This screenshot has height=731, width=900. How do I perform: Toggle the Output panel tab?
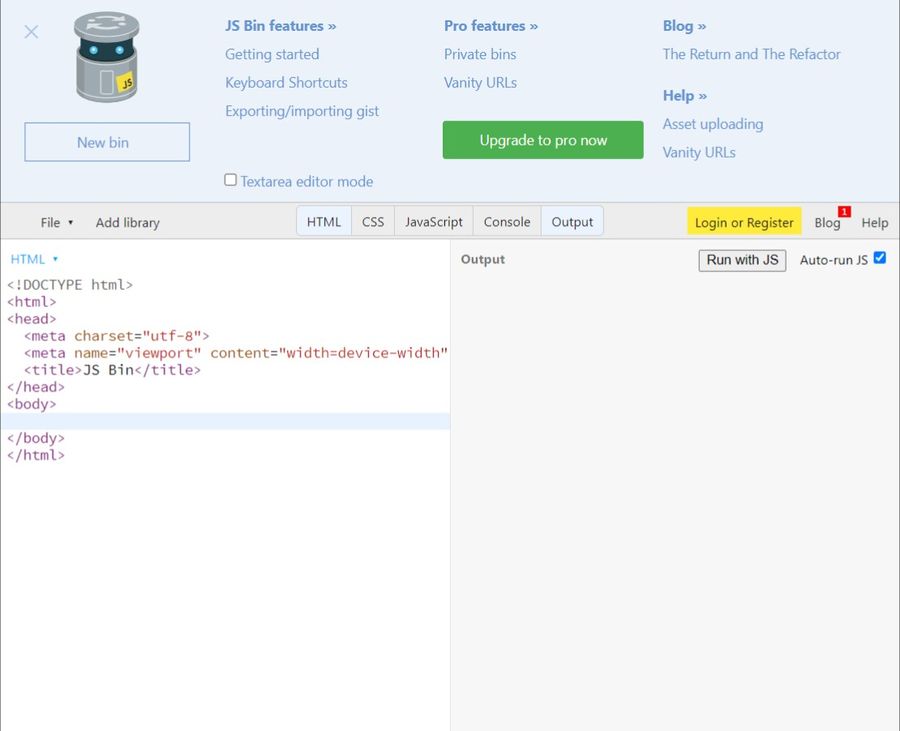tap(572, 222)
